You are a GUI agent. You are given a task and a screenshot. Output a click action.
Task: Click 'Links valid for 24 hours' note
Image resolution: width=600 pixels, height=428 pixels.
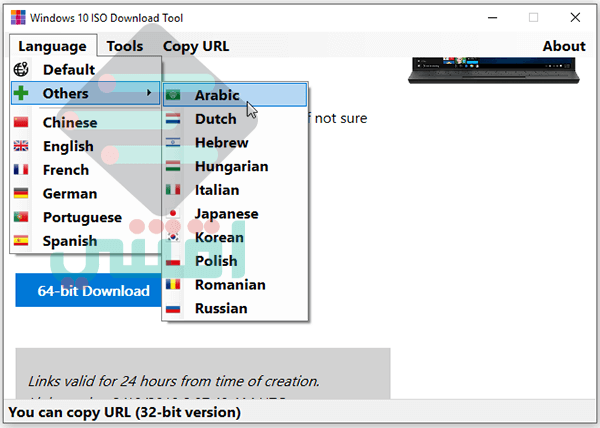click(174, 381)
